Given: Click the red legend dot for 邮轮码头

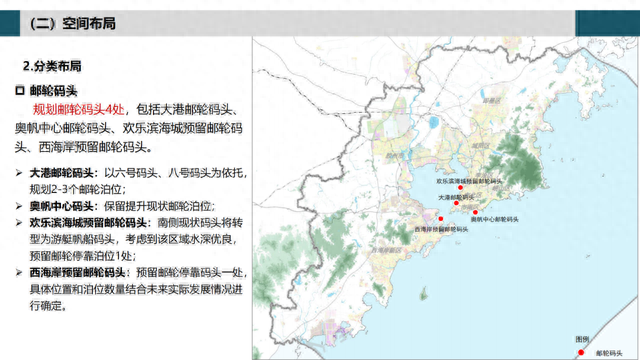Looking at the screenshot, I should (x=581, y=353).
